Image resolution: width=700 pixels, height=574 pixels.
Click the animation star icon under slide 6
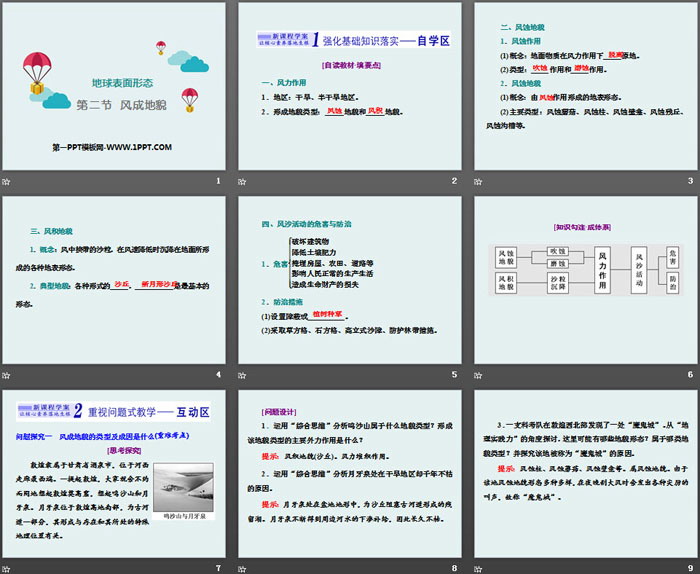pos(478,375)
